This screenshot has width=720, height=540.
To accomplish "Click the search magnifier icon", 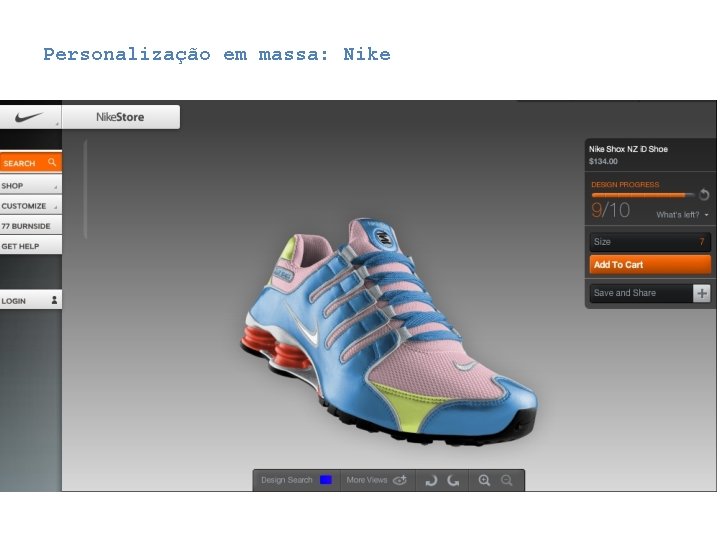I will tap(52, 162).
